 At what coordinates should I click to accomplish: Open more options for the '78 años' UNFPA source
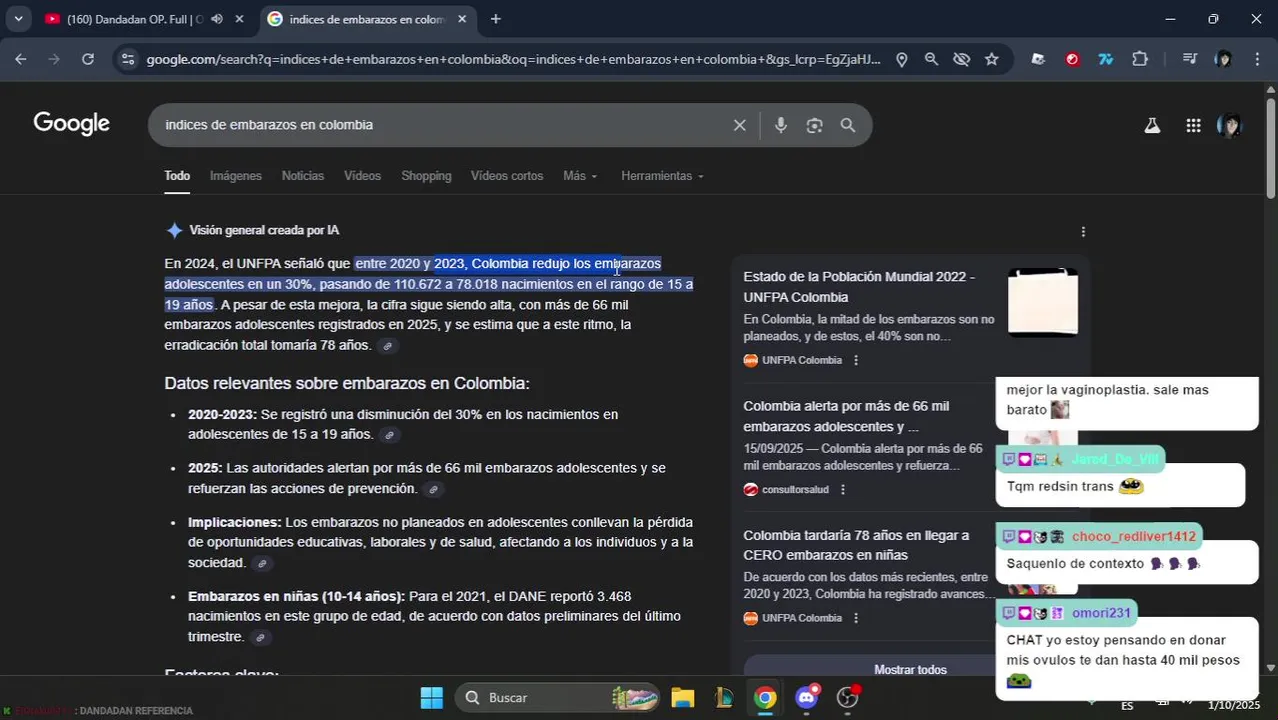856,618
